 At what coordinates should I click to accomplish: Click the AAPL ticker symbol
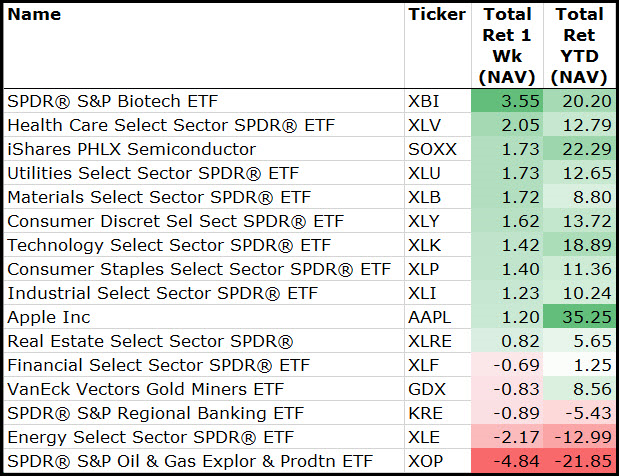(430, 317)
